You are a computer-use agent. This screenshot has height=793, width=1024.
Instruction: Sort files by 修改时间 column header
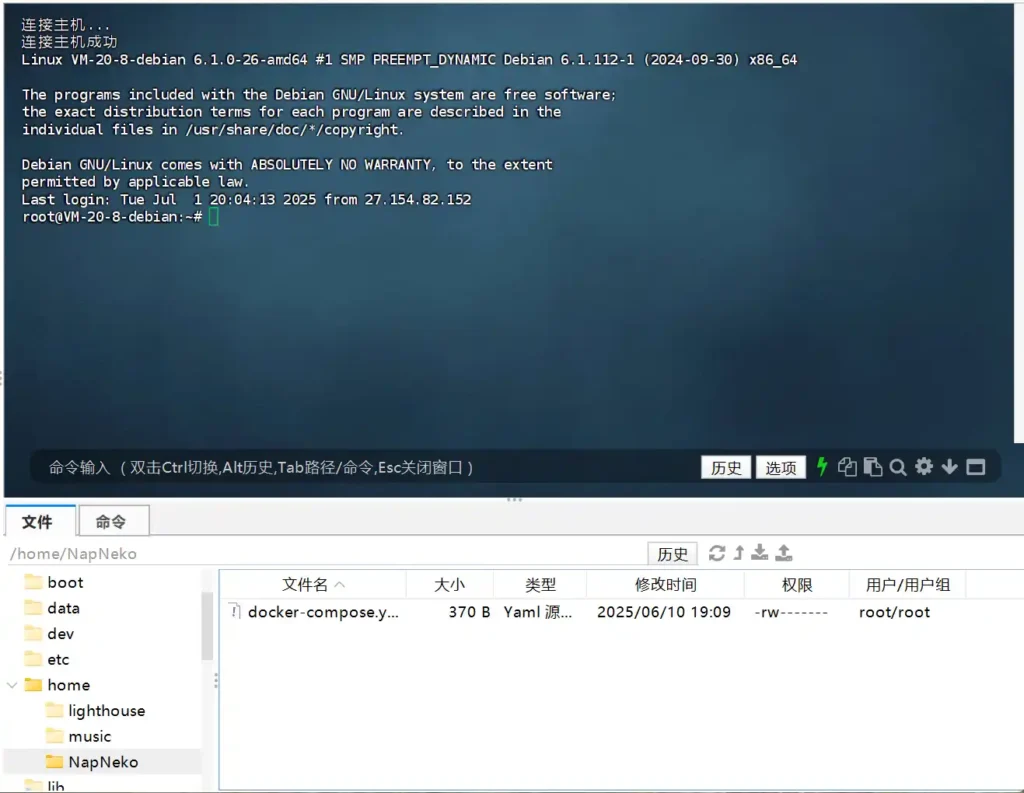(665, 585)
